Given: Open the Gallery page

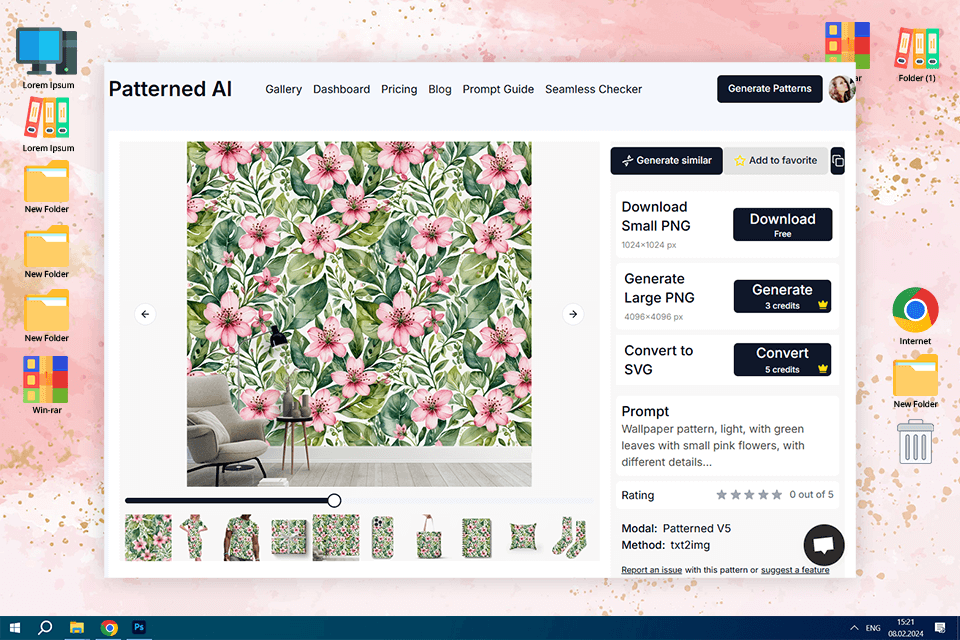Looking at the screenshot, I should point(283,89).
